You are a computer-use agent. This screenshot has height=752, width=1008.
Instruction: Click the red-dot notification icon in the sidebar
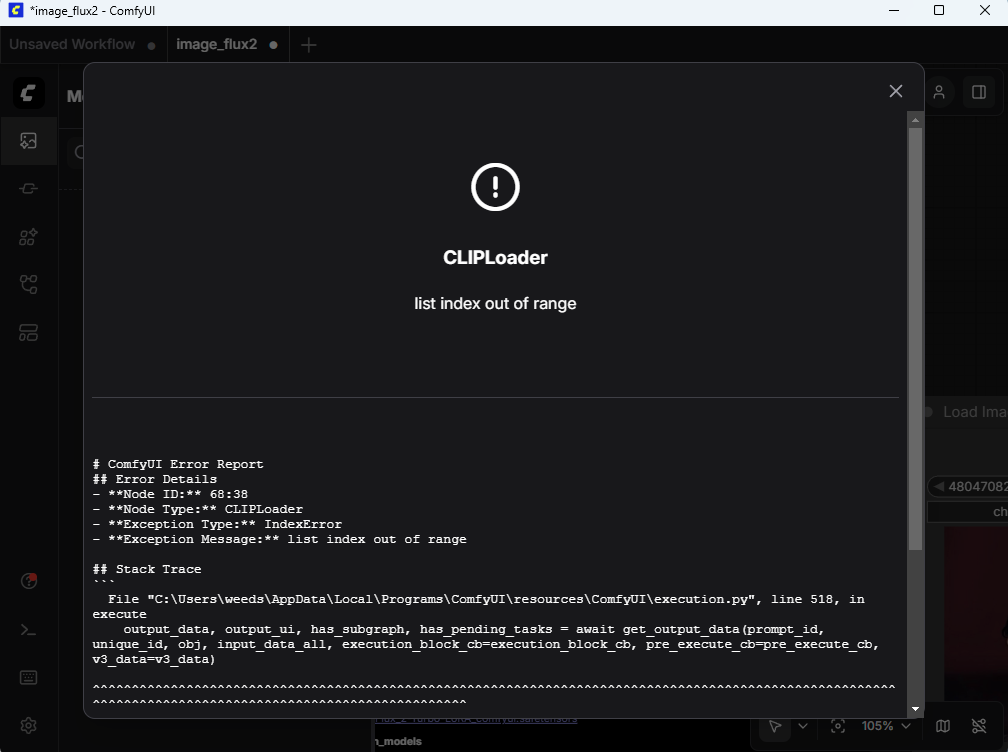(x=29, y=581)
